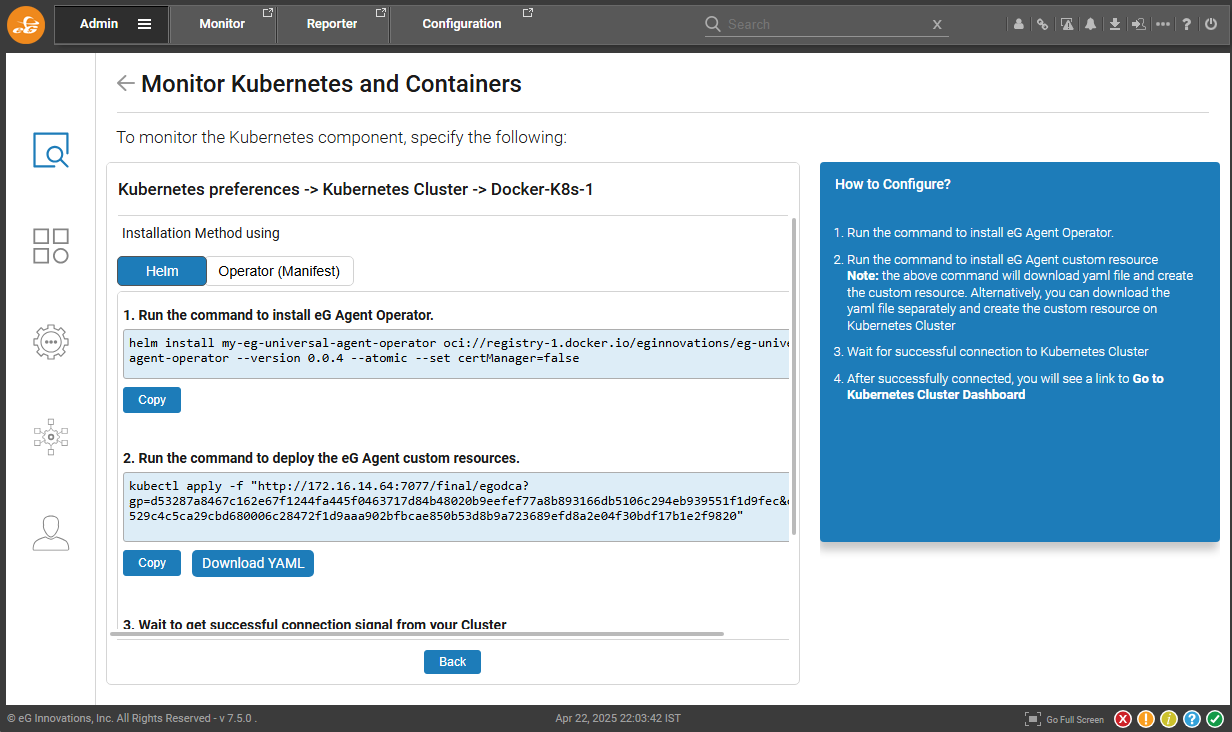Screen dimensions: 1232x732
Task: Click the vertical scrollbar in the panel
Action: 794,377
